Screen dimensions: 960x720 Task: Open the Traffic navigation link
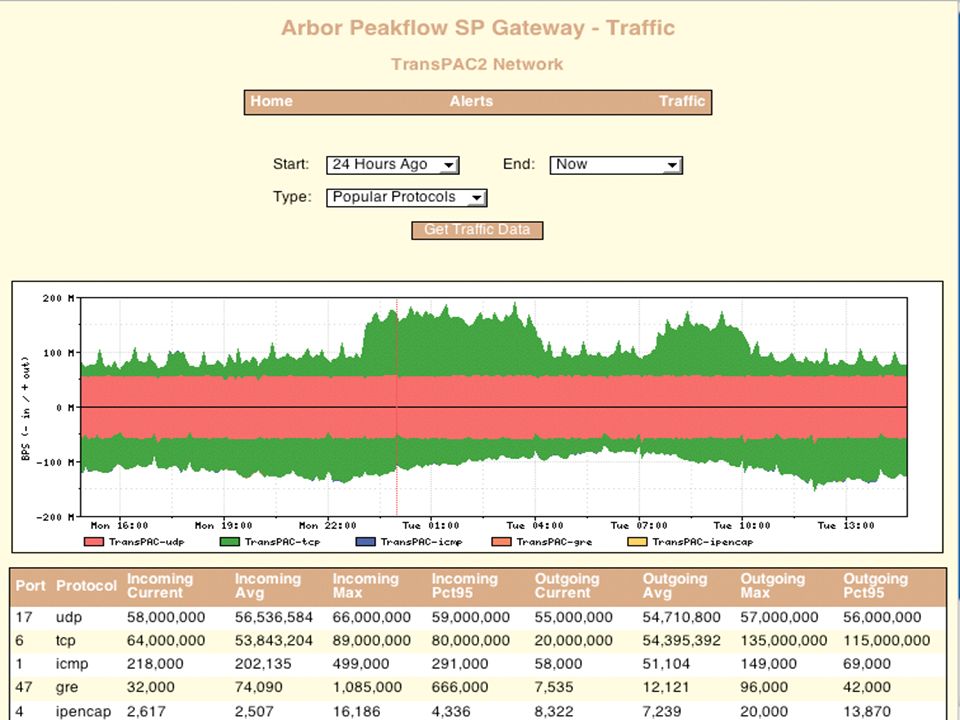(682, 102)
